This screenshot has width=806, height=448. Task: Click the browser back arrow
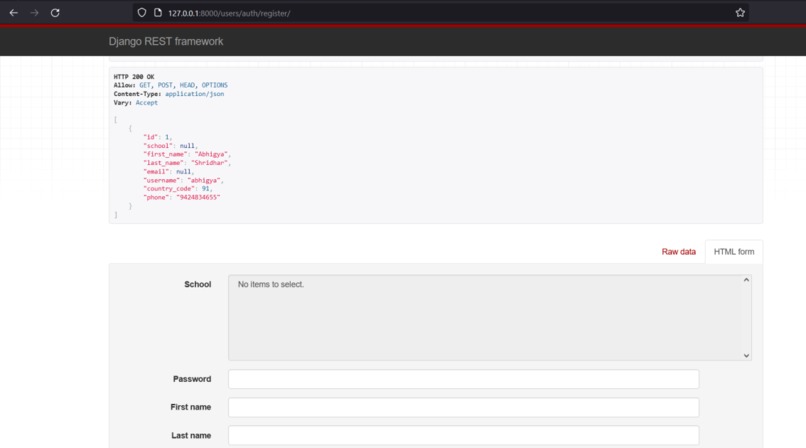tap(14, 13)
